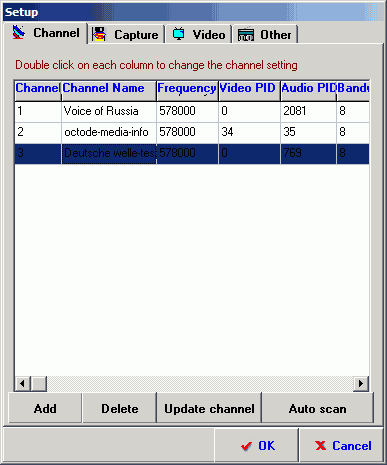Image resolution: width=387 pixels, height=465 pixels.
Task: Click the horizontal scrollbar thumb
Action: point(39,384)
